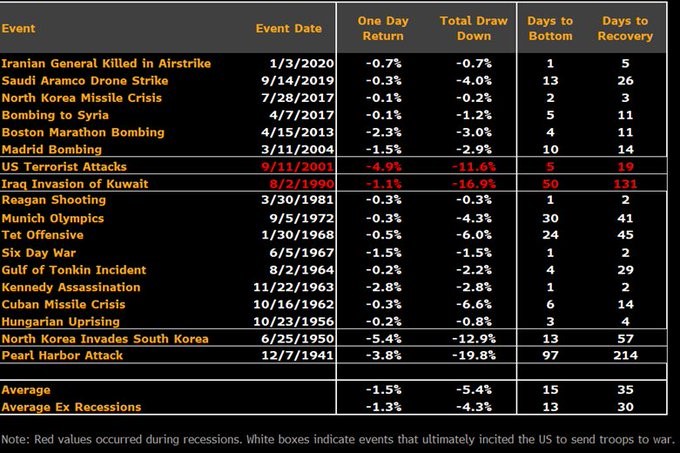680x453 pixels.
Task: Select the Pearl Harbor Attack row
Action: (62, 355)
